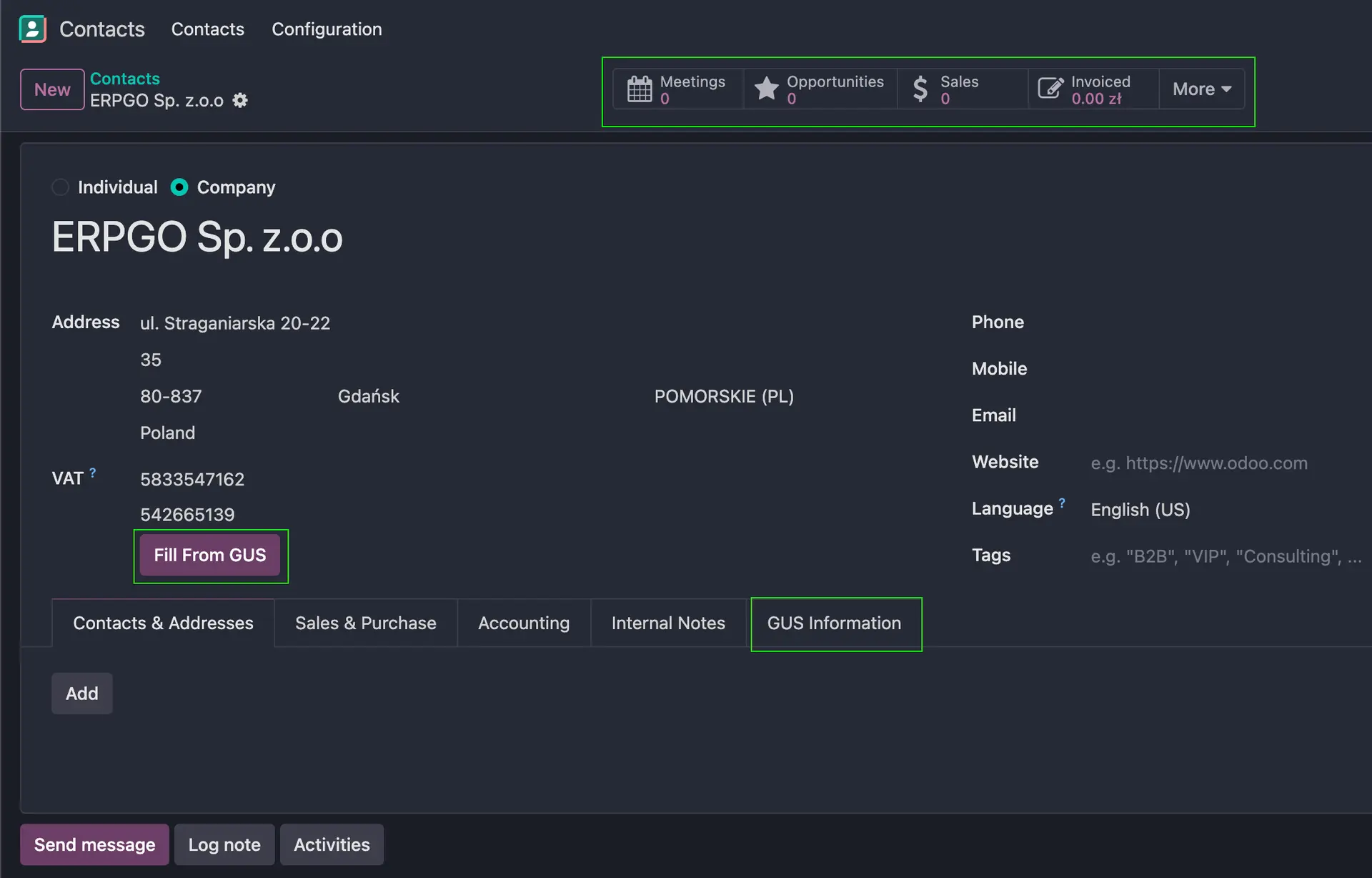Viewport: 1372px width, 878px height.
Task: Select the Individual radio option
Action: pos(61,187)
